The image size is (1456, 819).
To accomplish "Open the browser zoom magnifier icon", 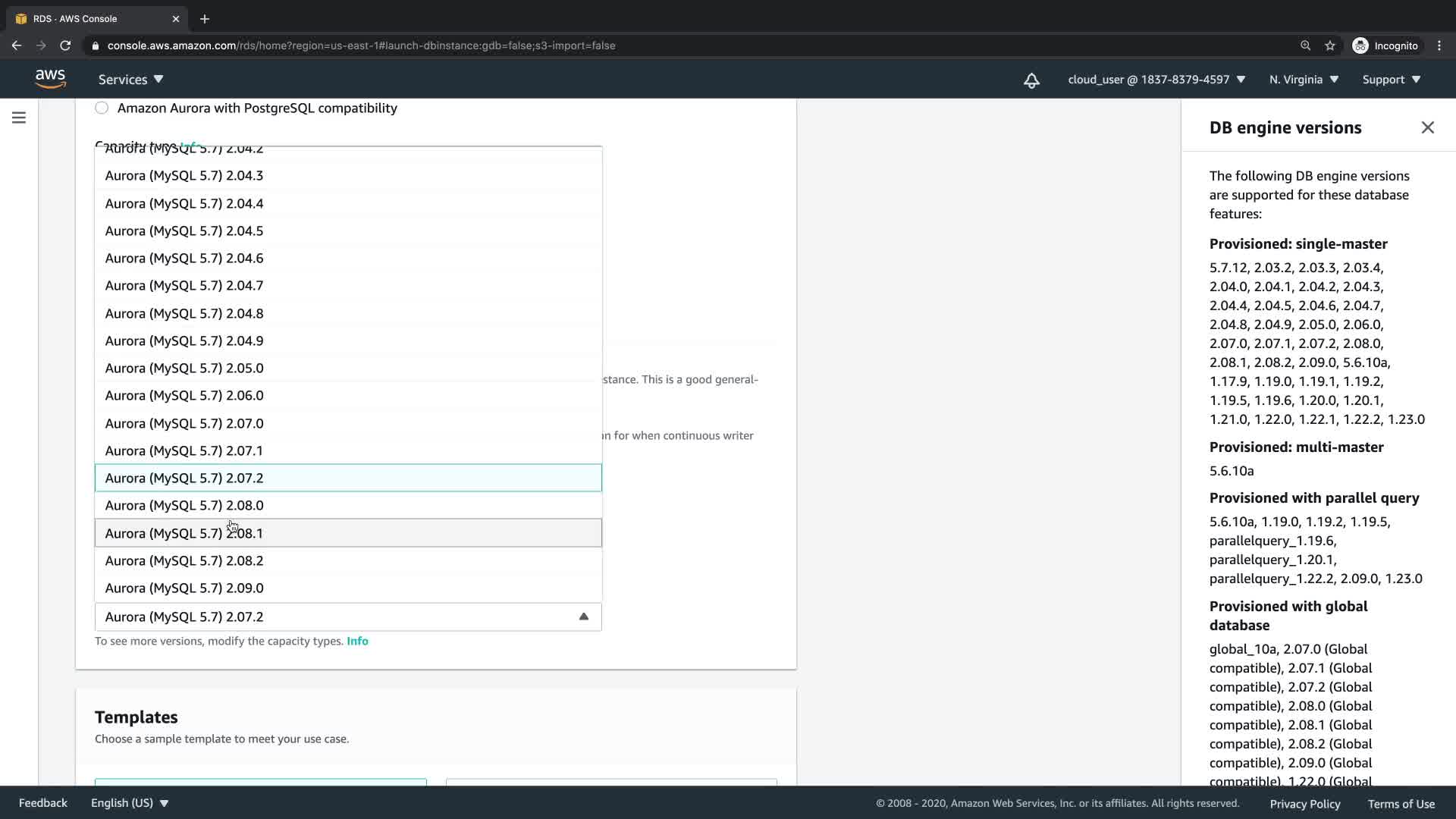I will pos(1305,45).
